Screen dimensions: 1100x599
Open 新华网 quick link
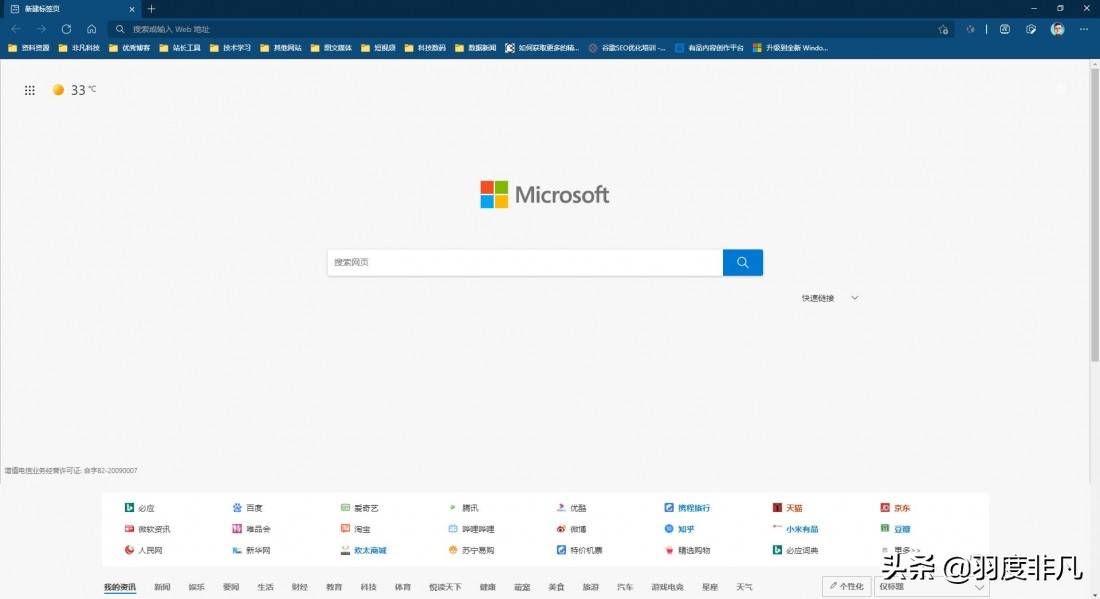251,550
